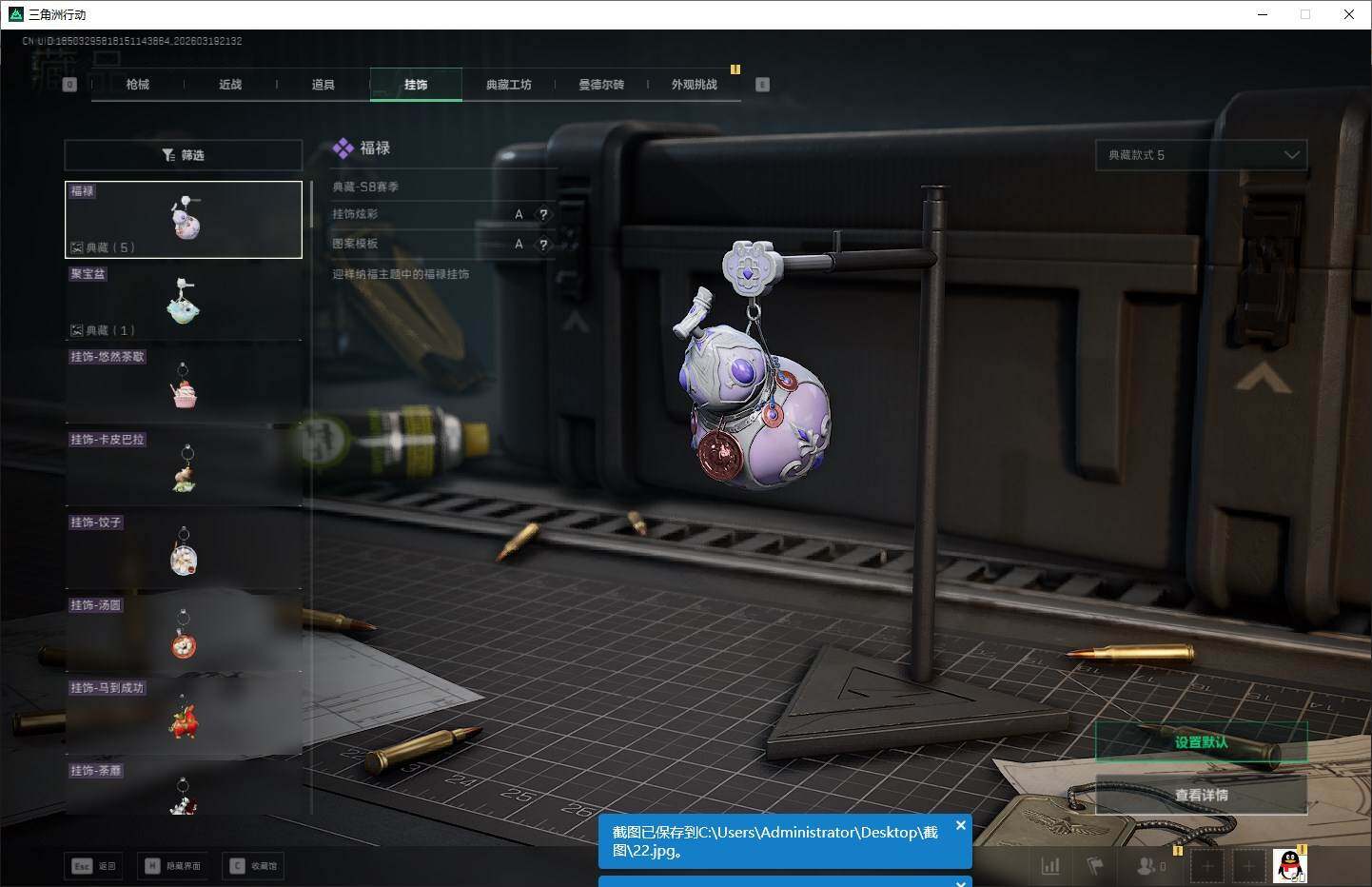Click the 三角洲行动 title bar app icon

point(15,14)
